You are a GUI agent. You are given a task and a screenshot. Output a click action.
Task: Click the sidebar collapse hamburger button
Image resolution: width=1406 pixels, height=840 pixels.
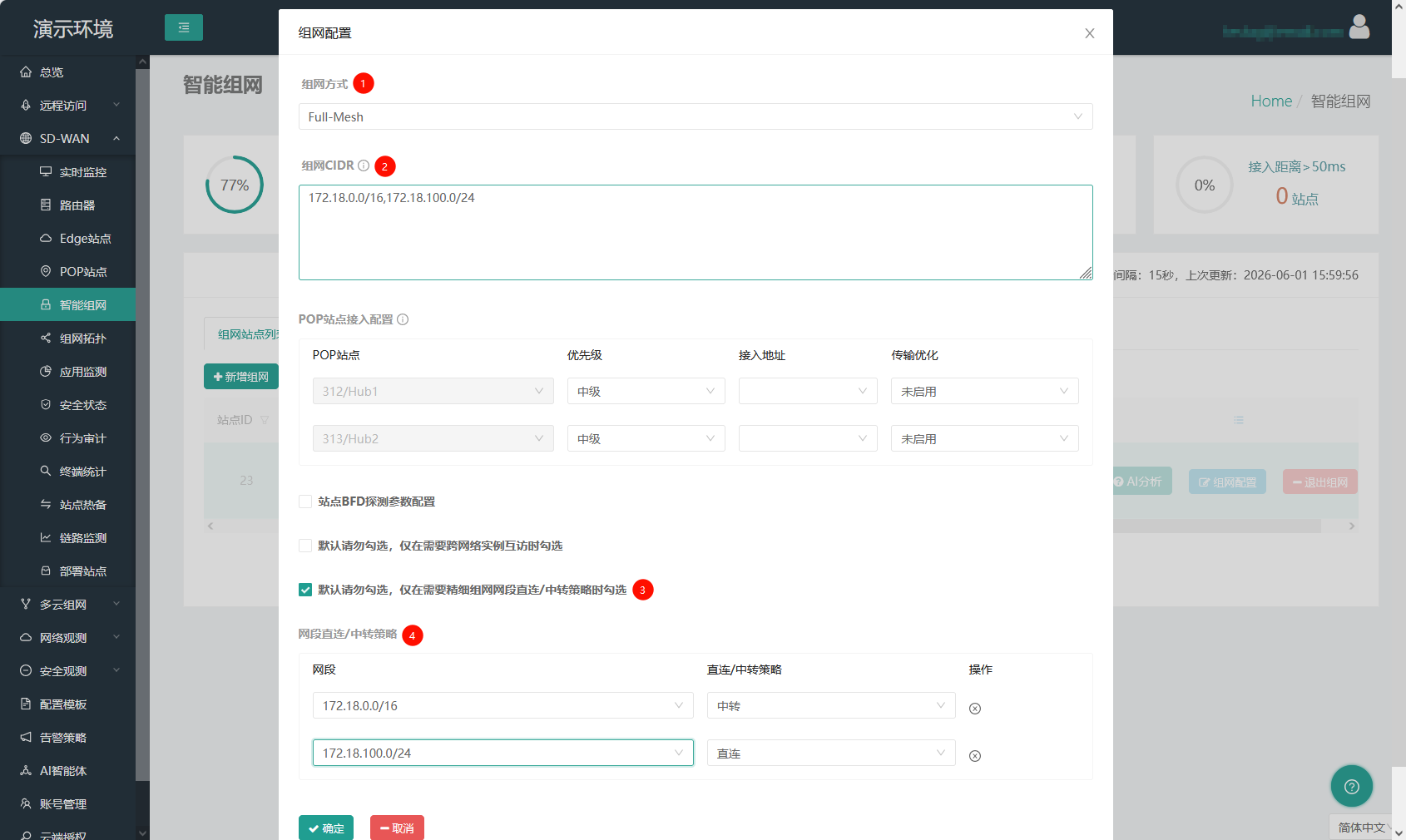pos(184,27)
